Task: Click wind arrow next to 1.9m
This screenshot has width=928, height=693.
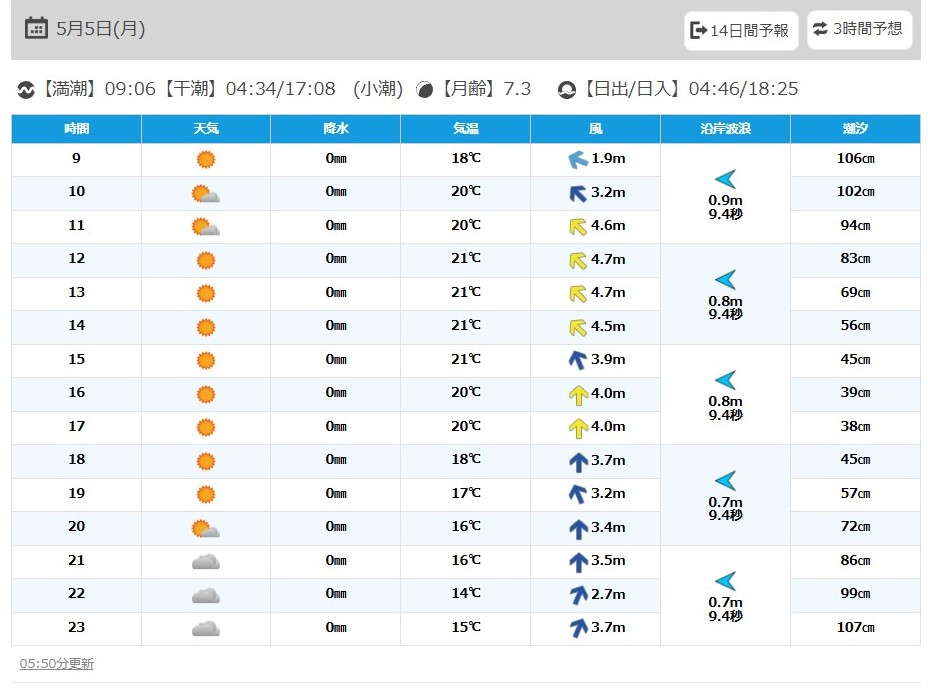Action: click(578, 159)
